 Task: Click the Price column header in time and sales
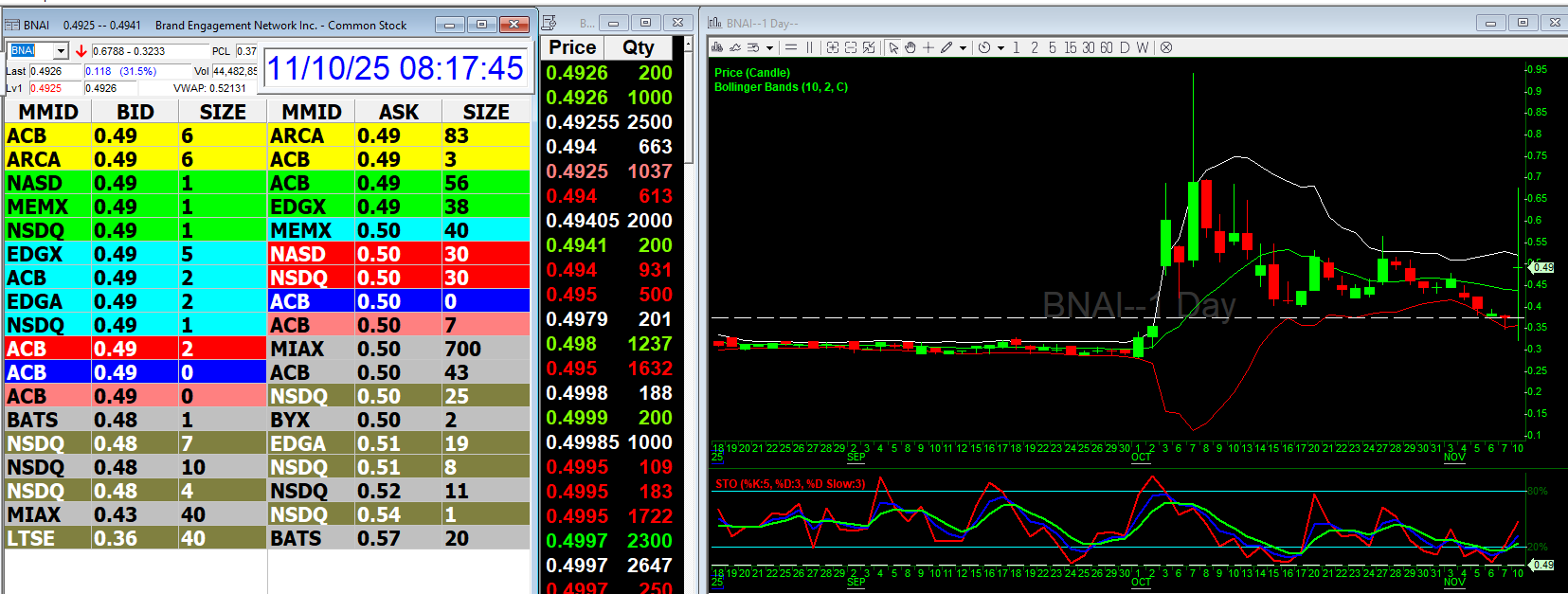572,47
